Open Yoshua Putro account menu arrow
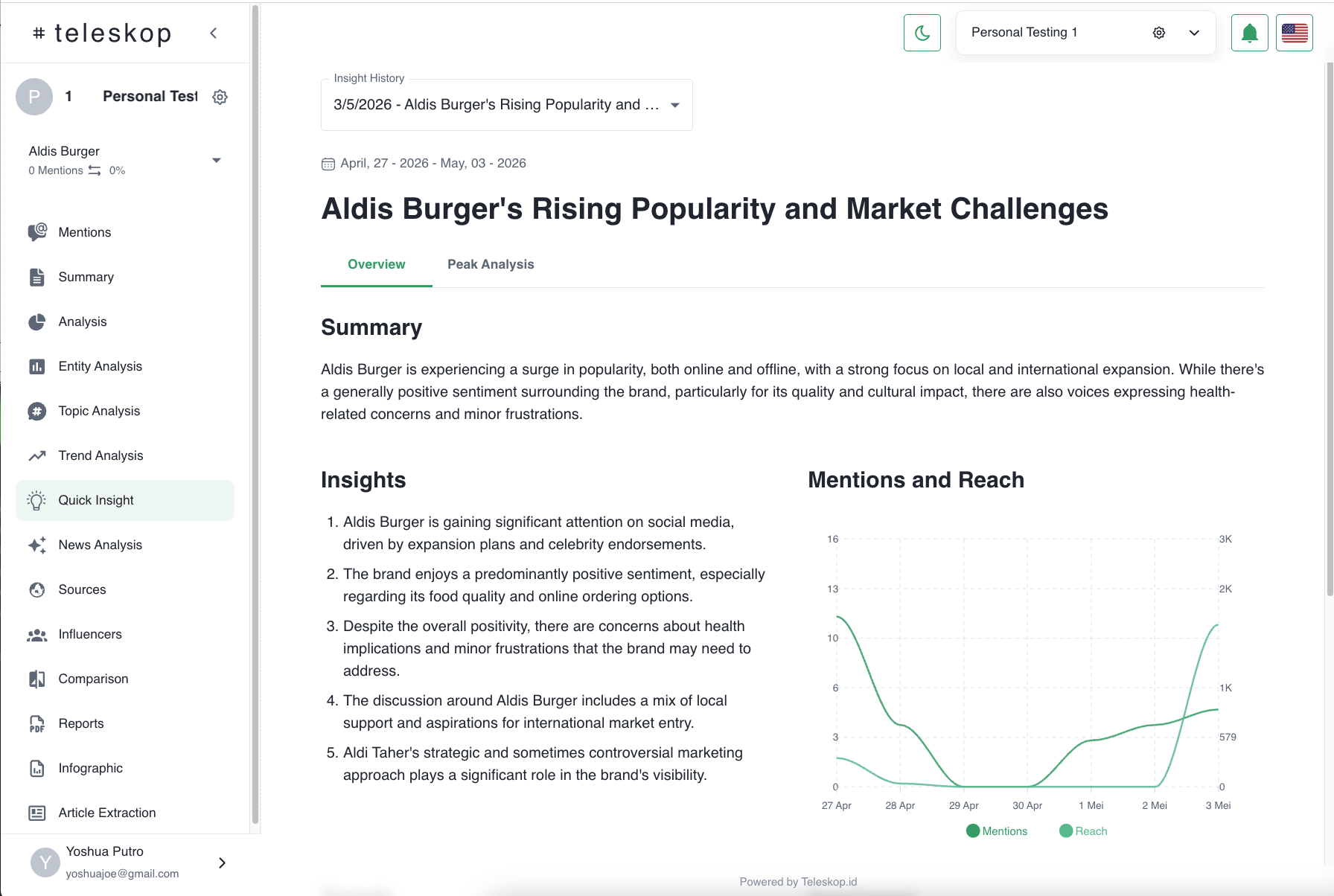The height and width of the screenshot is (896, 1334). [x=222, y=863]
